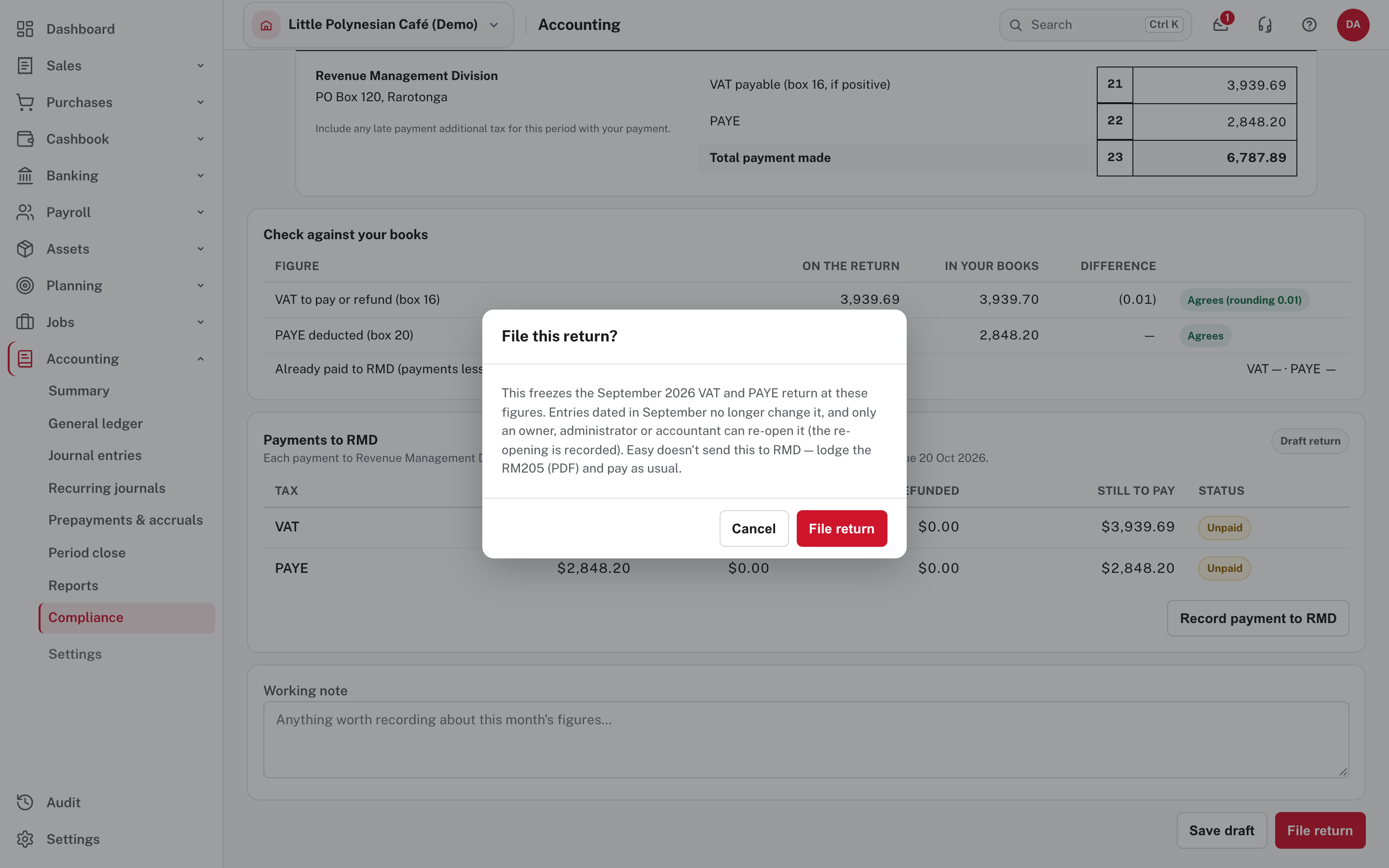The width and height of the screenshot is (1389, 868).
Task: Open the General ledger submenu item
Action: [x=126, y=424]
